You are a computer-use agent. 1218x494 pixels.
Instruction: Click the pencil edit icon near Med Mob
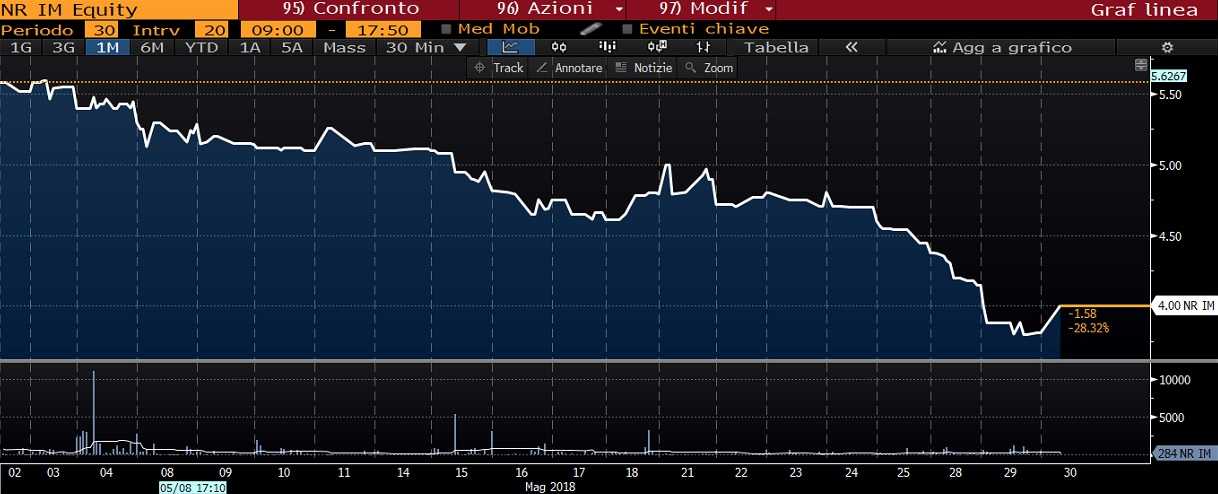point(589,29)
